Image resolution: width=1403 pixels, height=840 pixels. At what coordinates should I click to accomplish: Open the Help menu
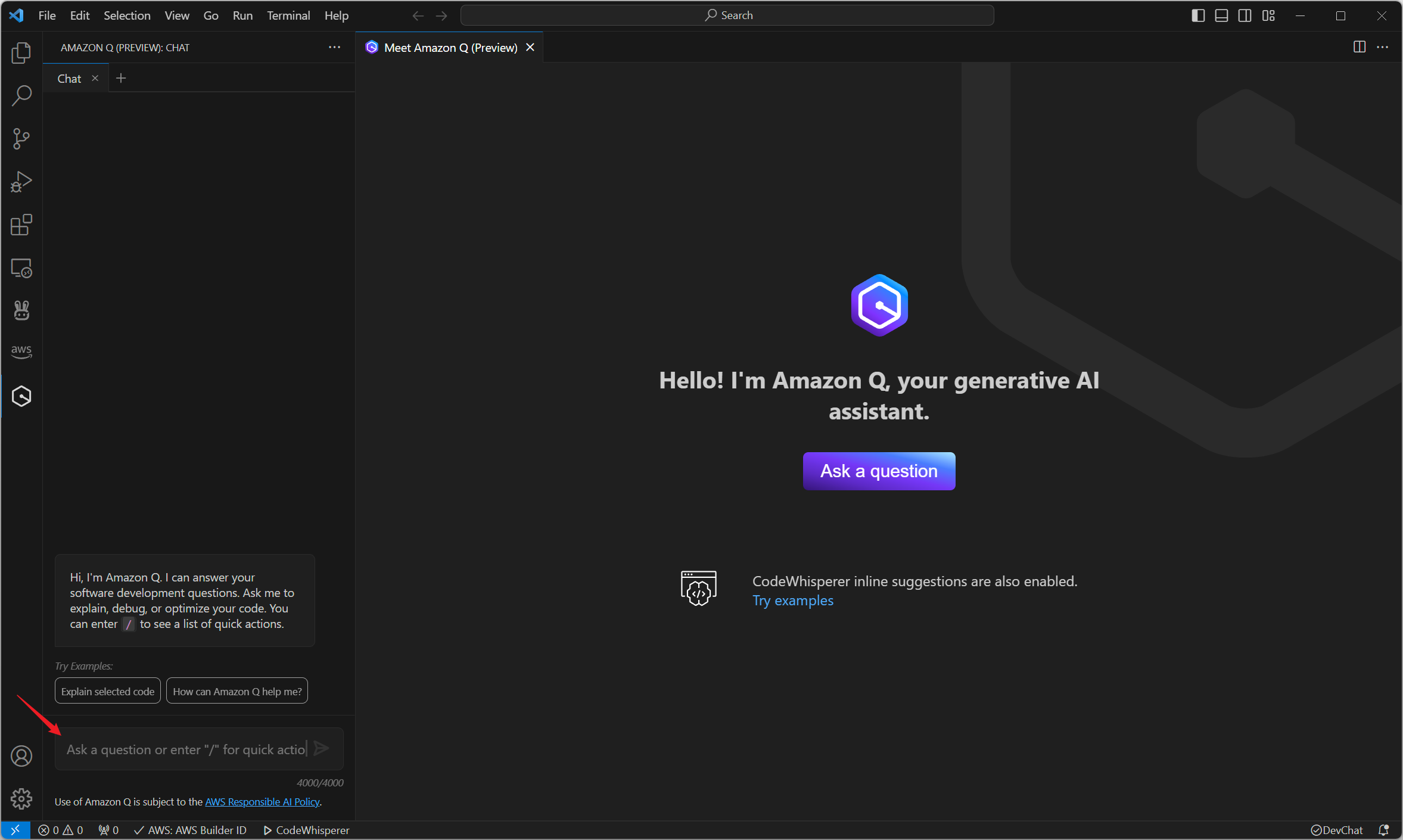point(337,15)
